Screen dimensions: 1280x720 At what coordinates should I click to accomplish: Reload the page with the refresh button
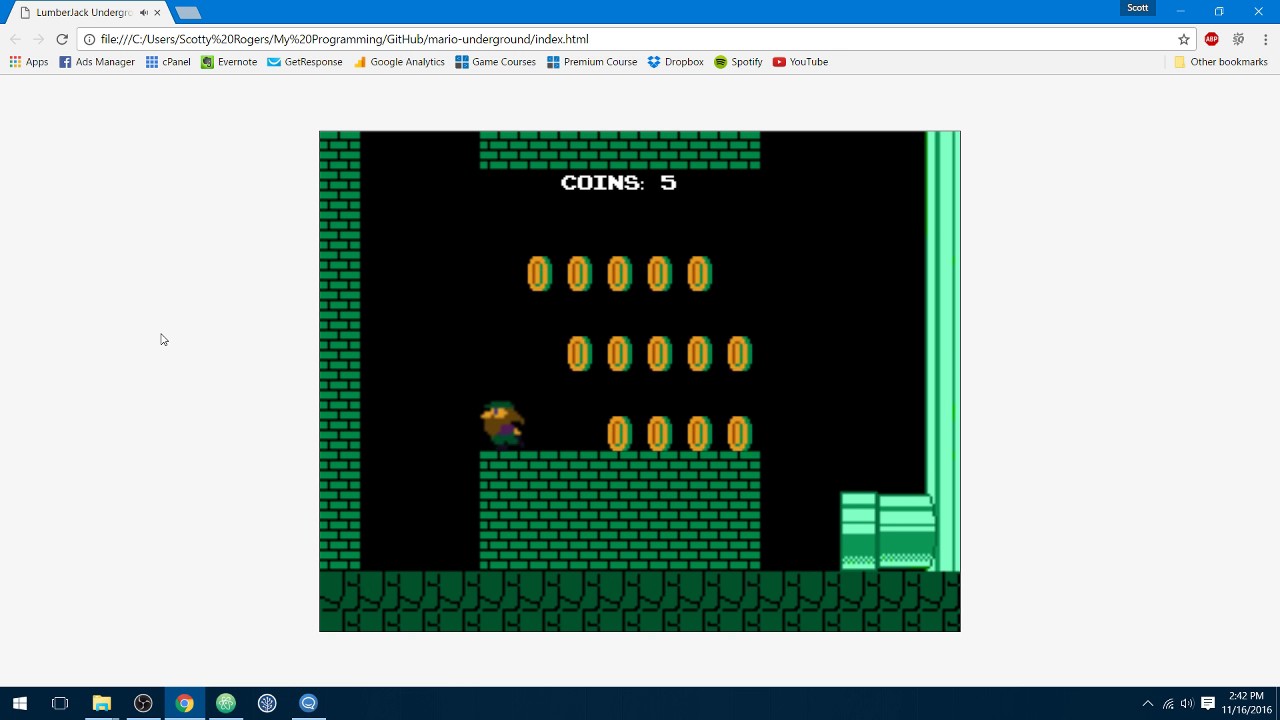(x=62, y=39)
